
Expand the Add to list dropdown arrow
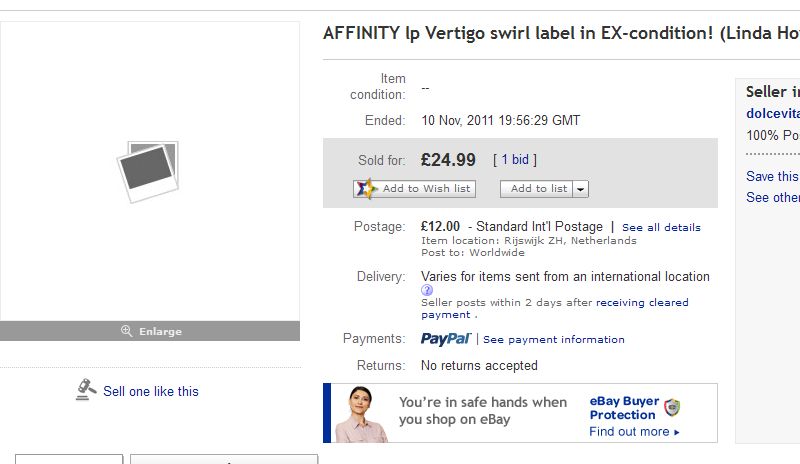581,189
